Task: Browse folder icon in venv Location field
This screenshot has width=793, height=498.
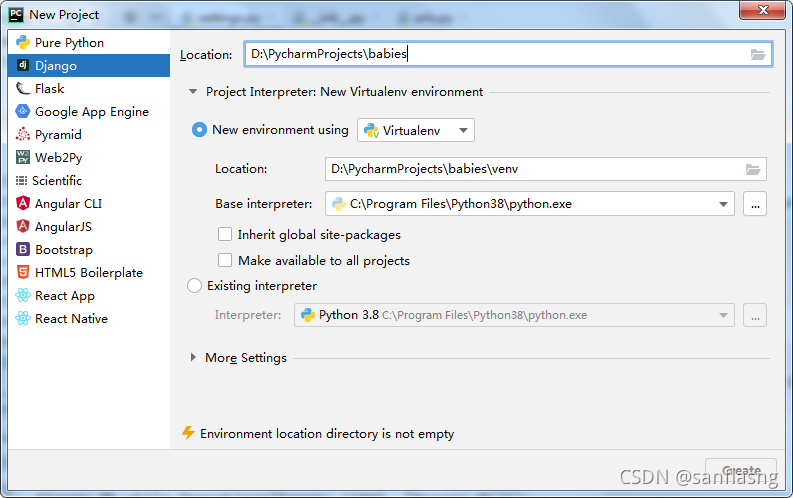Action: pos(753,169)
